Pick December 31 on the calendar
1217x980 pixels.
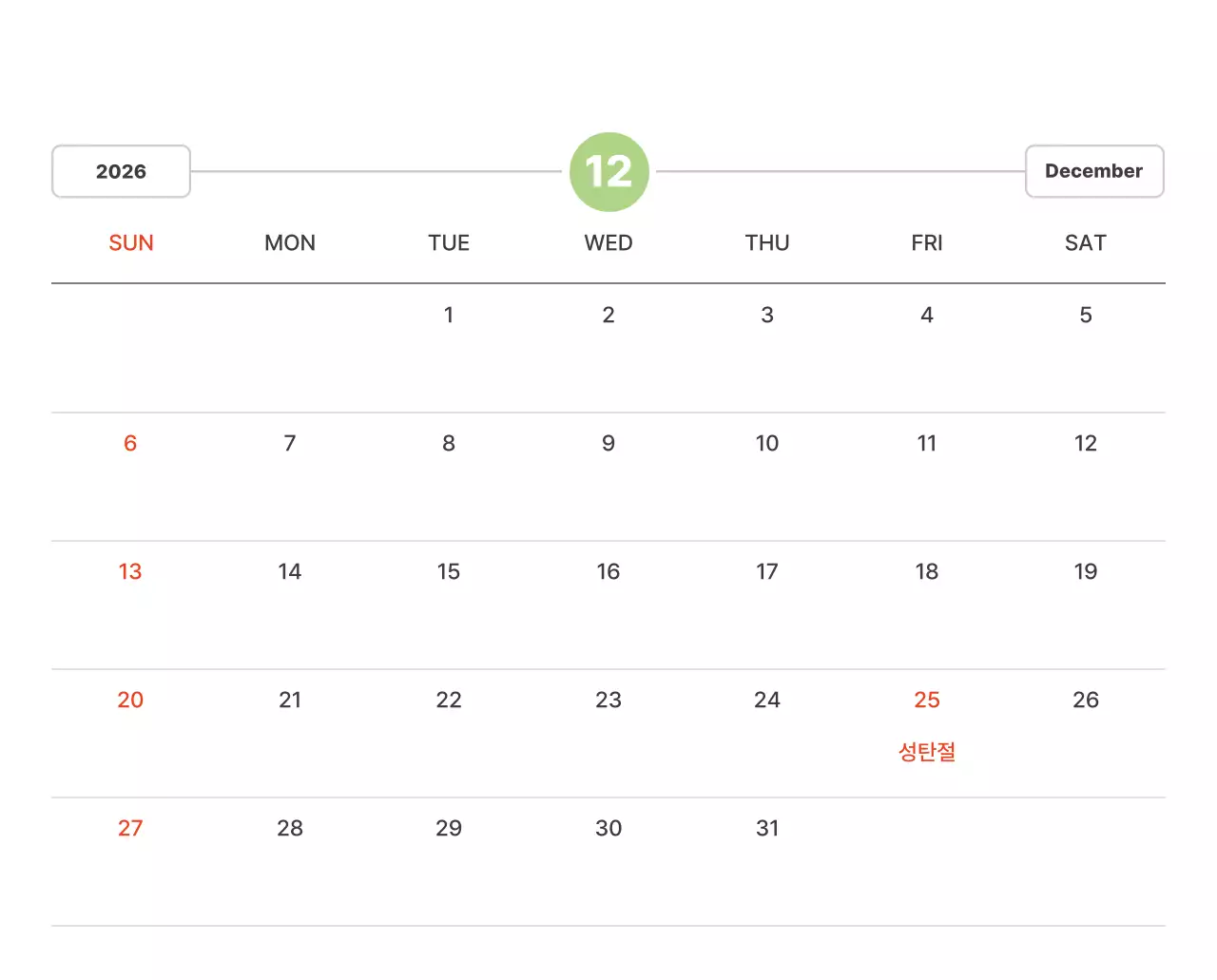click(x=767, y=829)
